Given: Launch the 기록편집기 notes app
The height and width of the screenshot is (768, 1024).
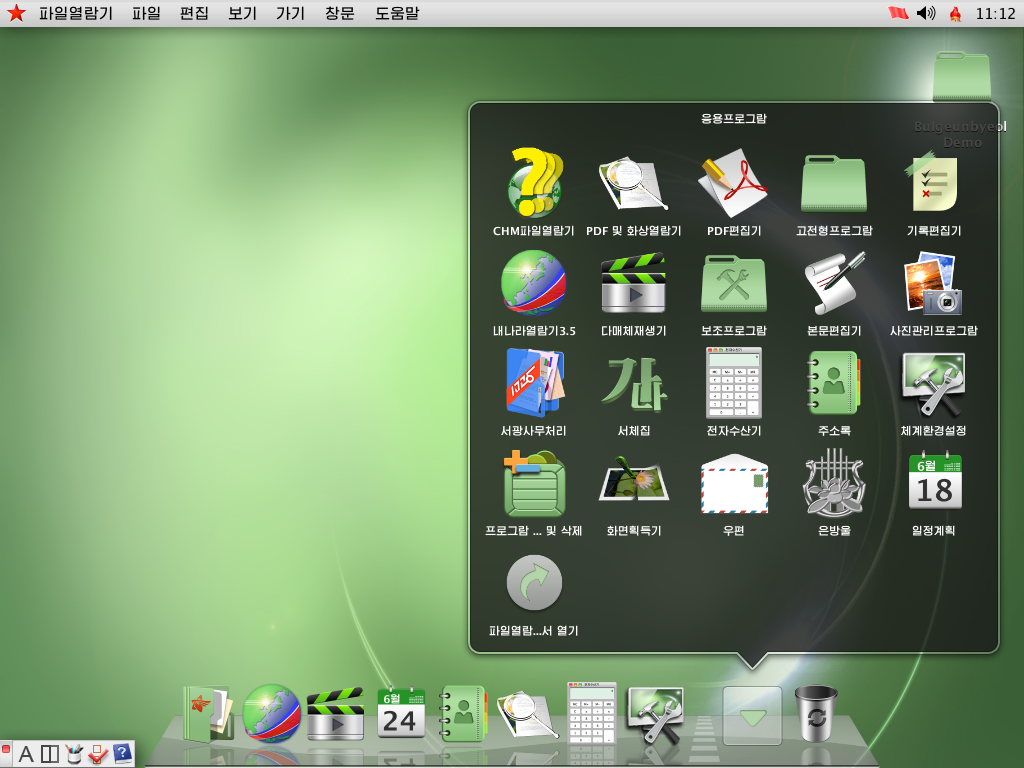Looking at the screenshot, I should [x=933, y=184].
